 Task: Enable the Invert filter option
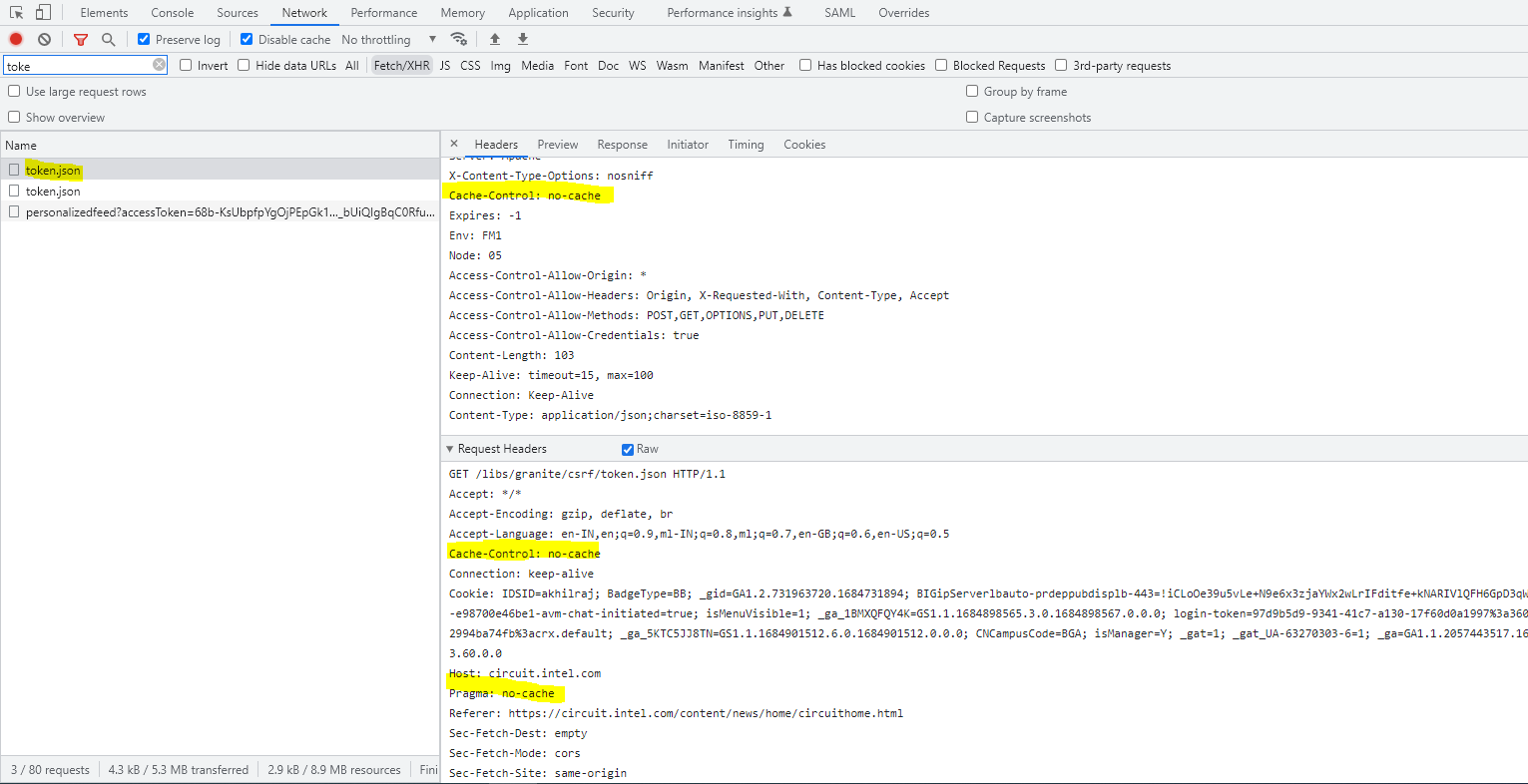(x=185, y=64)
